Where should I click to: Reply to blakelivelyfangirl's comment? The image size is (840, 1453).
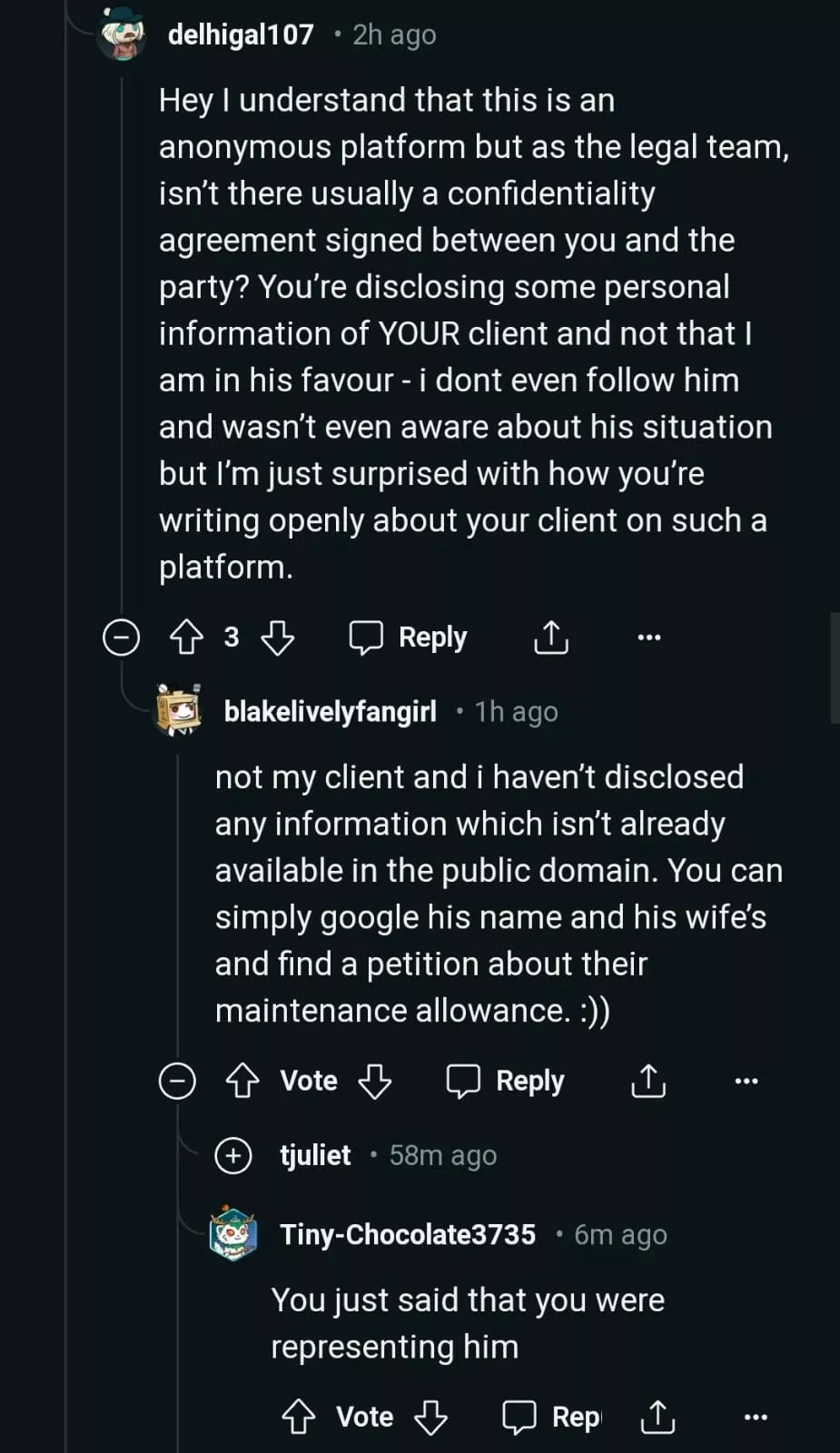coord(506,1081)
